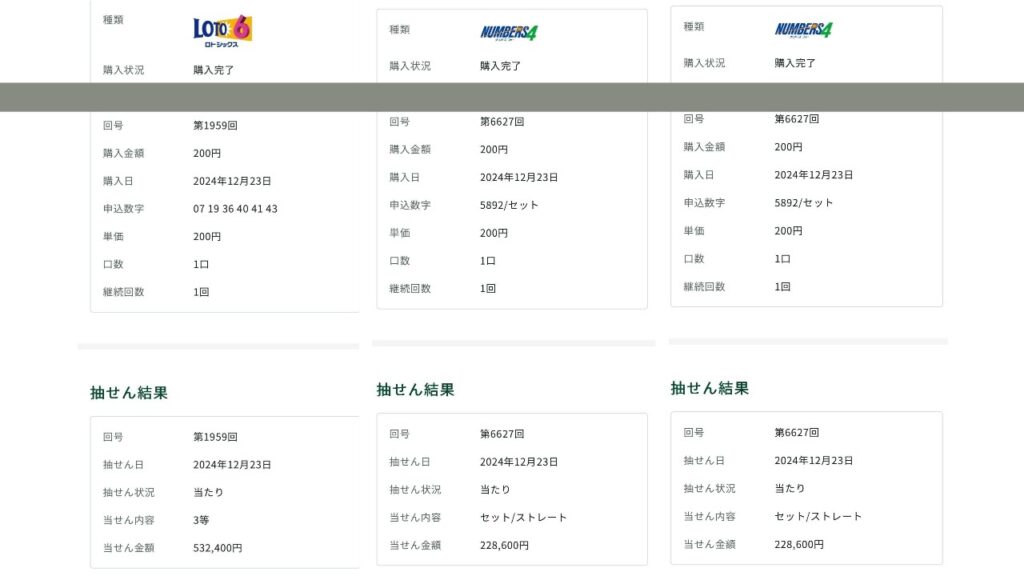The height and width of the screenshot is (576, 1024).
Task: Select the 3等 prize rank value
Action: [201, 520]
